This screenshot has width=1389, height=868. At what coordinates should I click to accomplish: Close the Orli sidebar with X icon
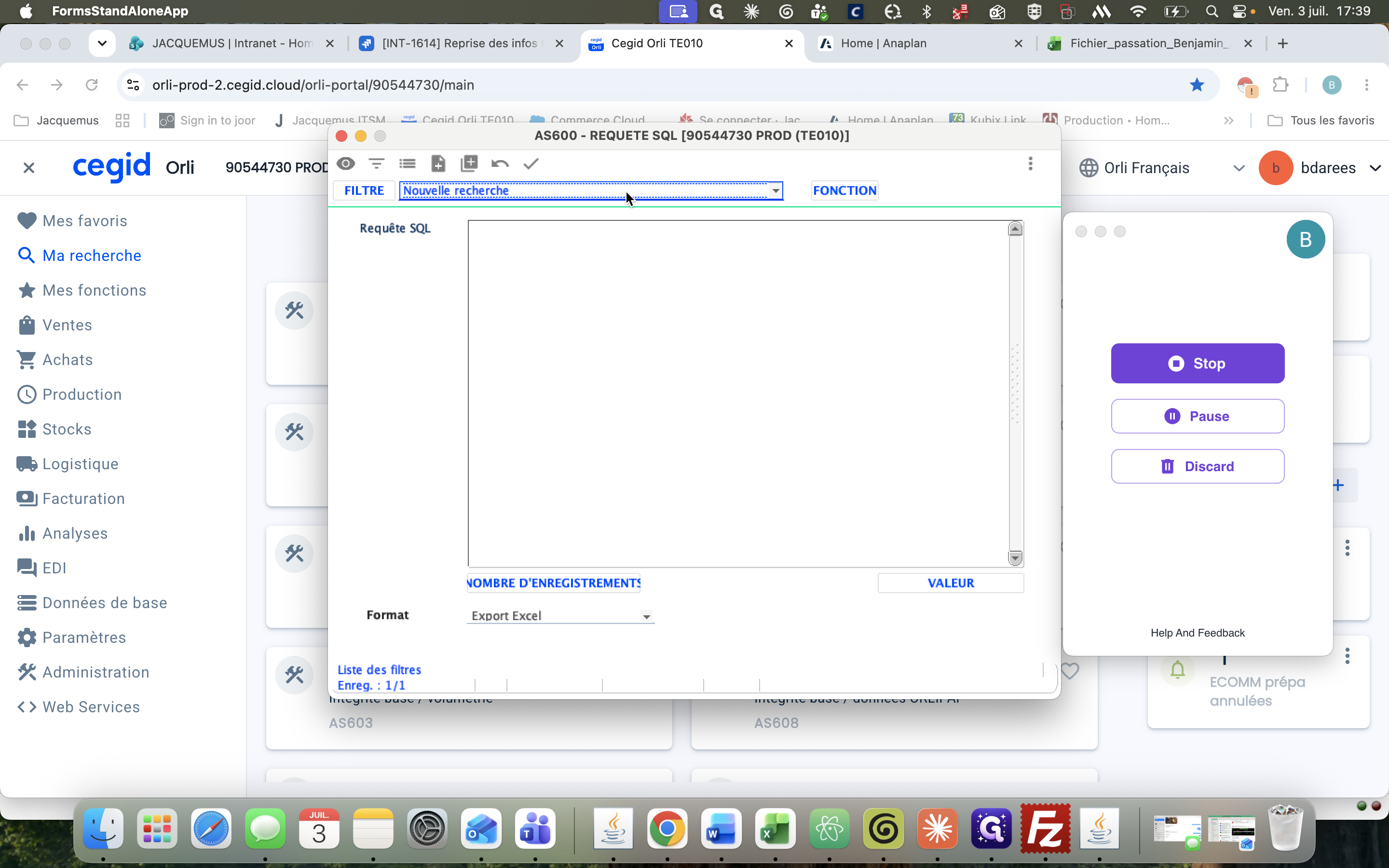[29, 168]
